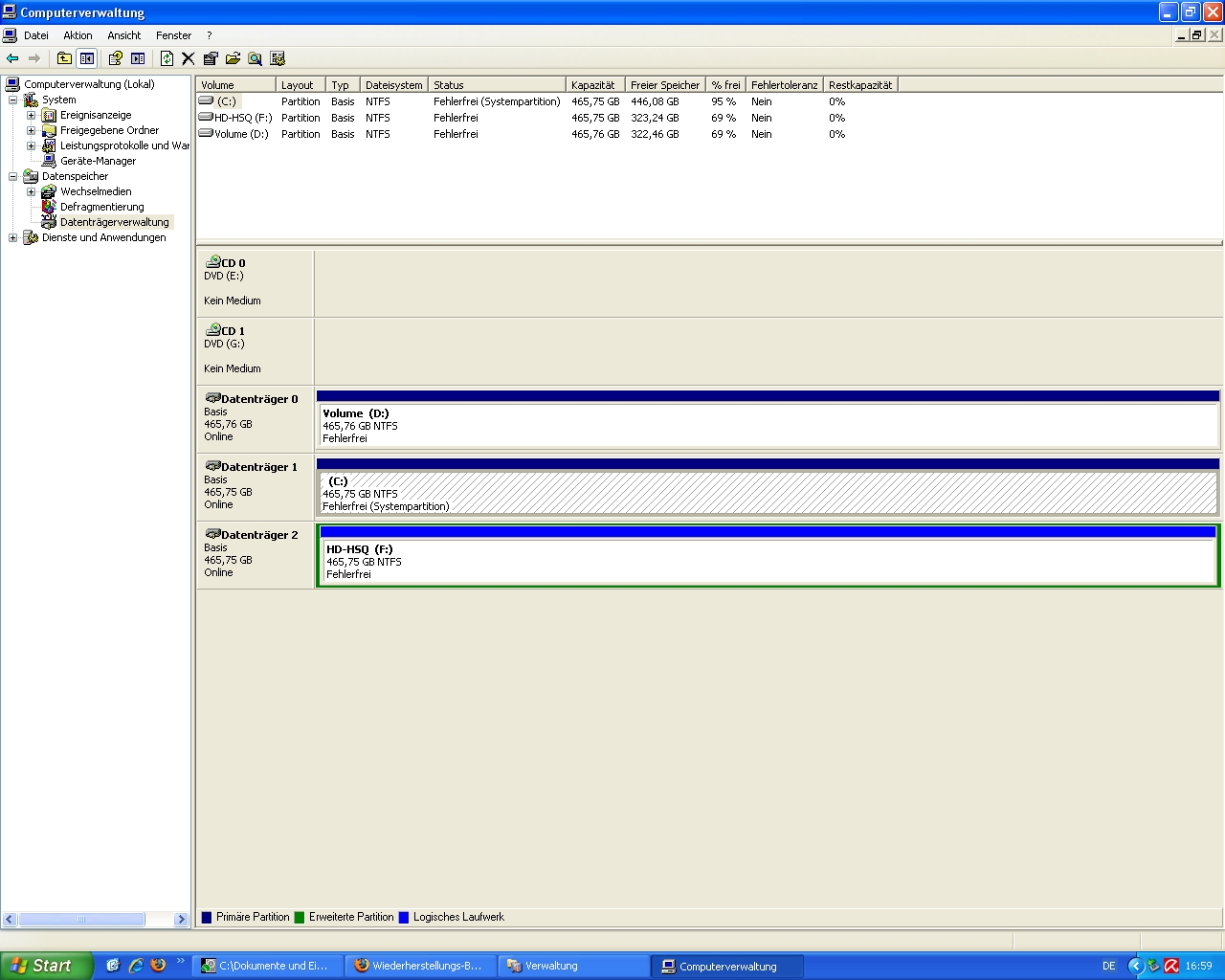Select Datenträgerverwaltung in the tree

click(x=114, y=222)
